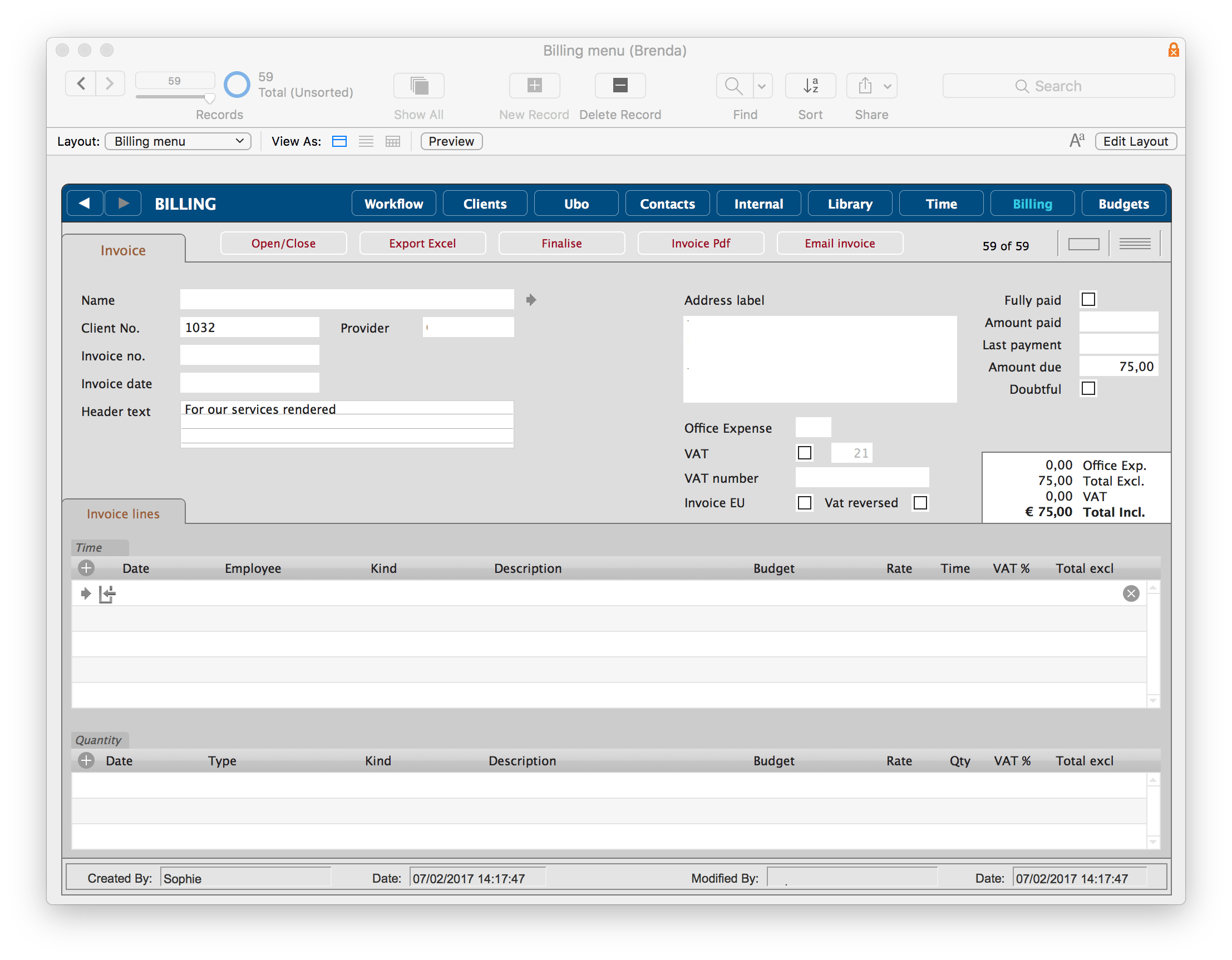1232x960 pixels.
Task: Open the Workflow tab
Action: pyautogui.click(x=393, y=204)
